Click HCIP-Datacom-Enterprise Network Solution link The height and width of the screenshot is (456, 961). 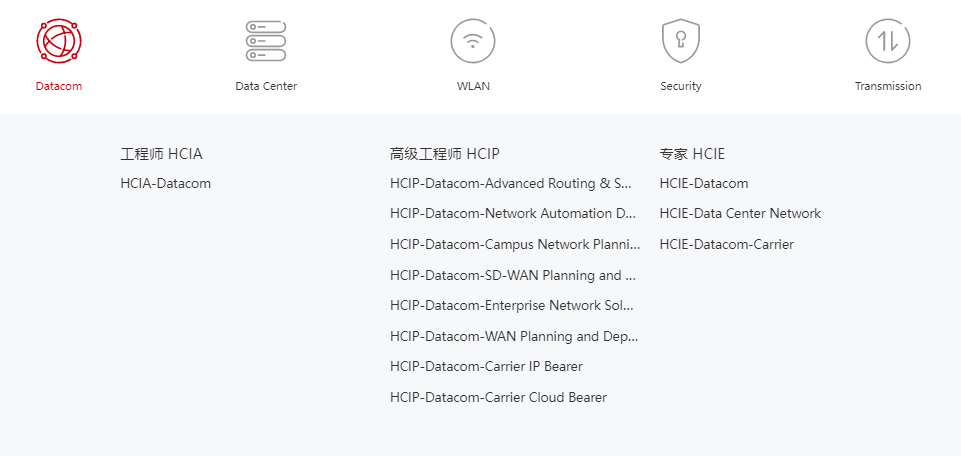512,305
